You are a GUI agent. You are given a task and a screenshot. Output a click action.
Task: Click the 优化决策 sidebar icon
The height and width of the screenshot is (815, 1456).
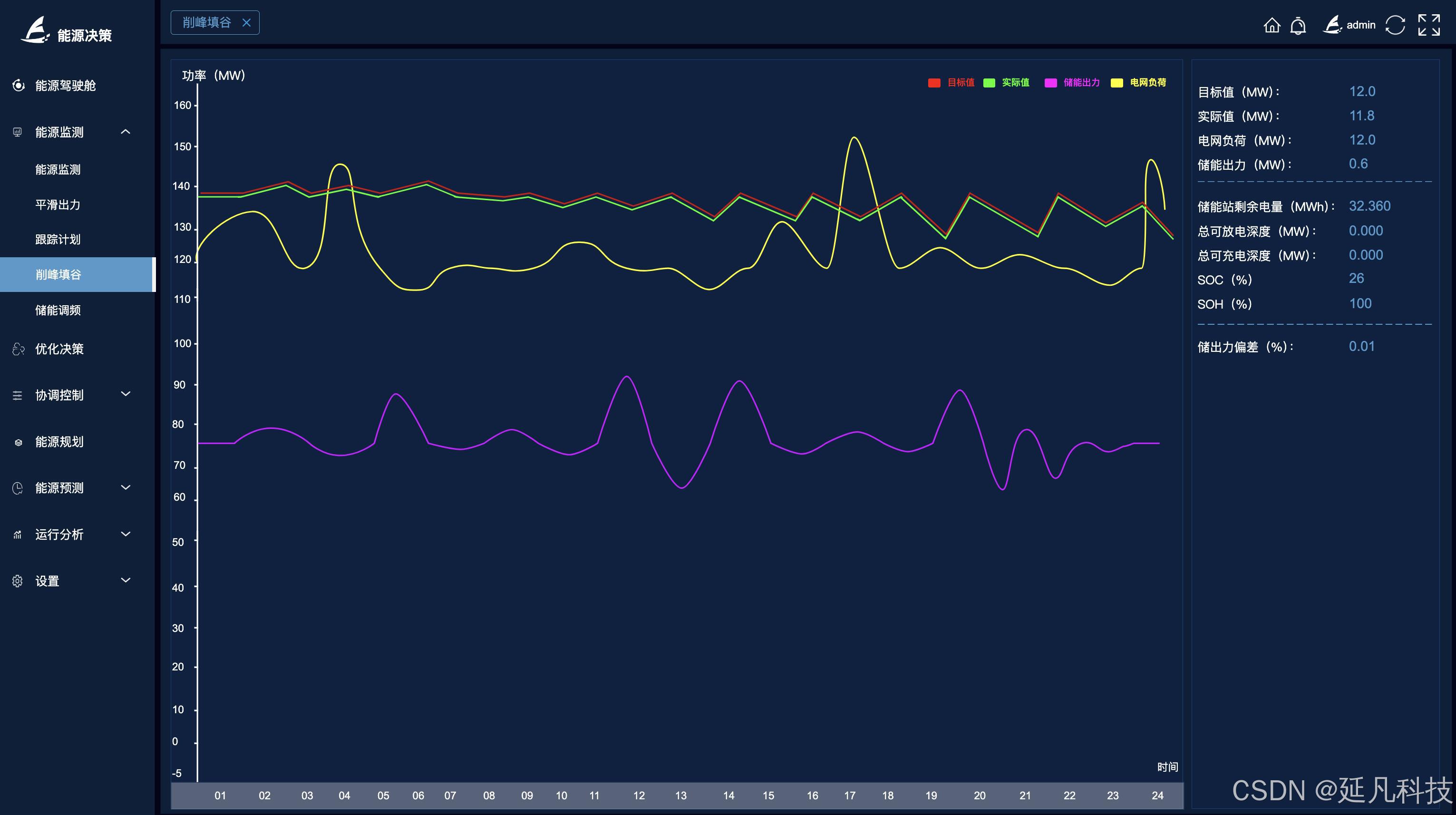click(18, 349)
